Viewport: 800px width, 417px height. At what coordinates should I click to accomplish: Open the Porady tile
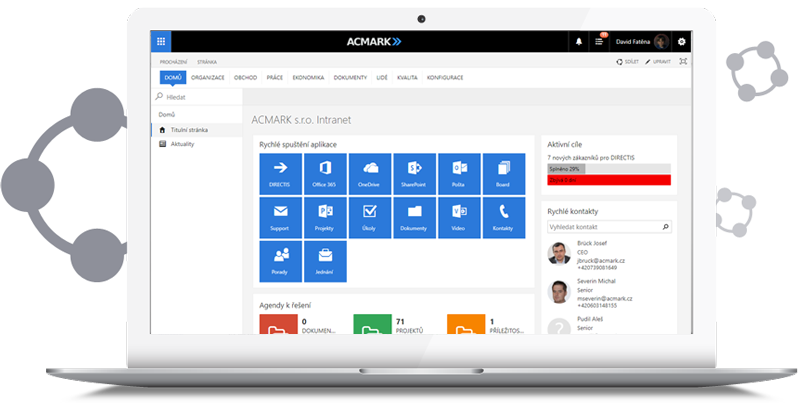coord(280,262)
